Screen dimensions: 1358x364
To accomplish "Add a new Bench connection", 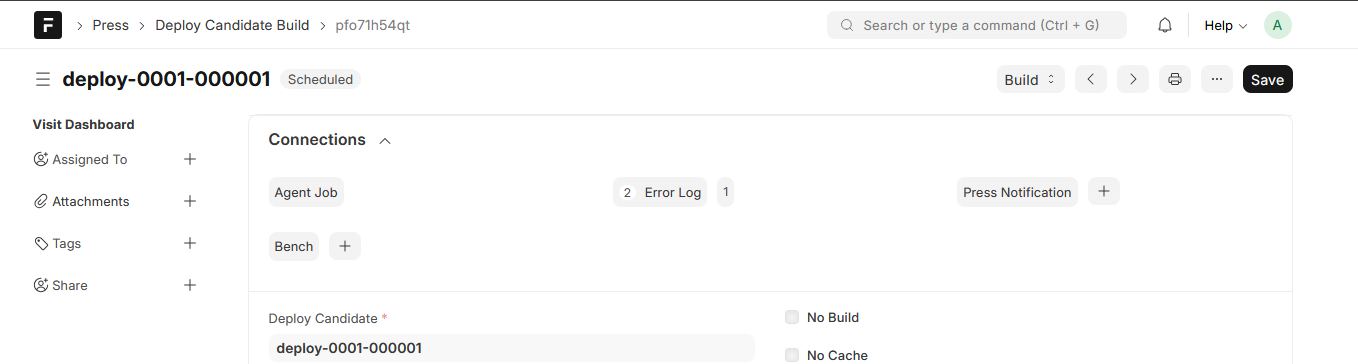I will coord(345,246).
